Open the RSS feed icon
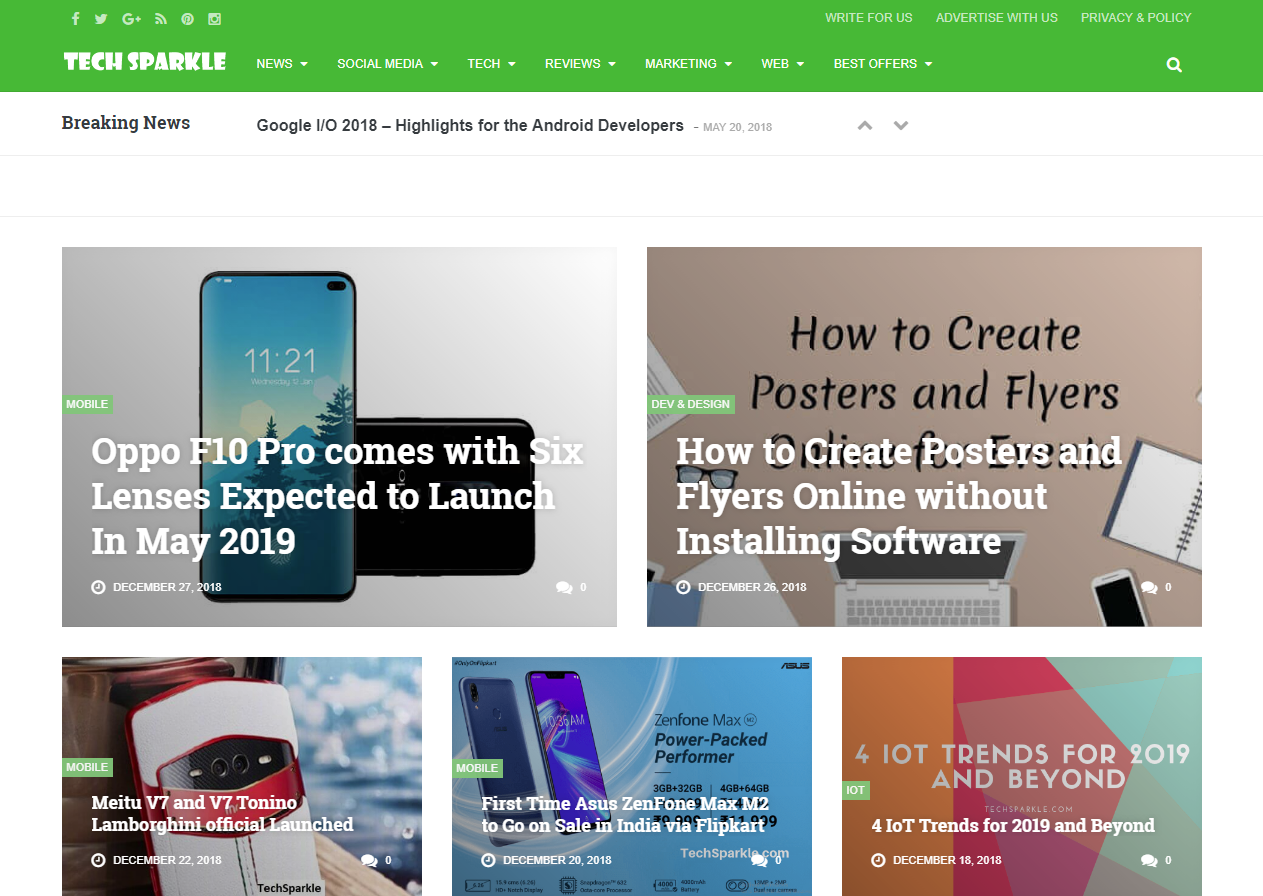 point(160,18)
